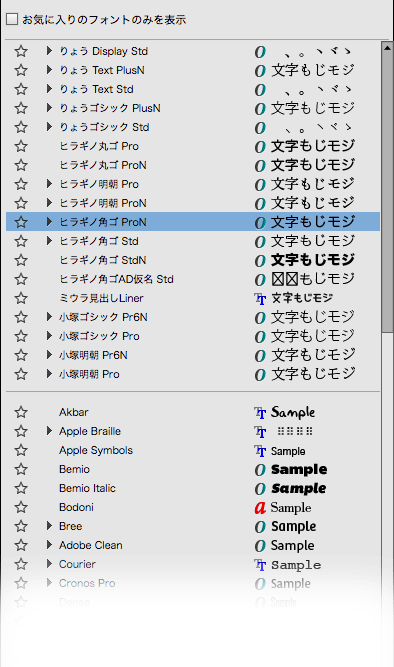Select Bemio font name
The image size is (394, 667).
[x=74, y=469]
